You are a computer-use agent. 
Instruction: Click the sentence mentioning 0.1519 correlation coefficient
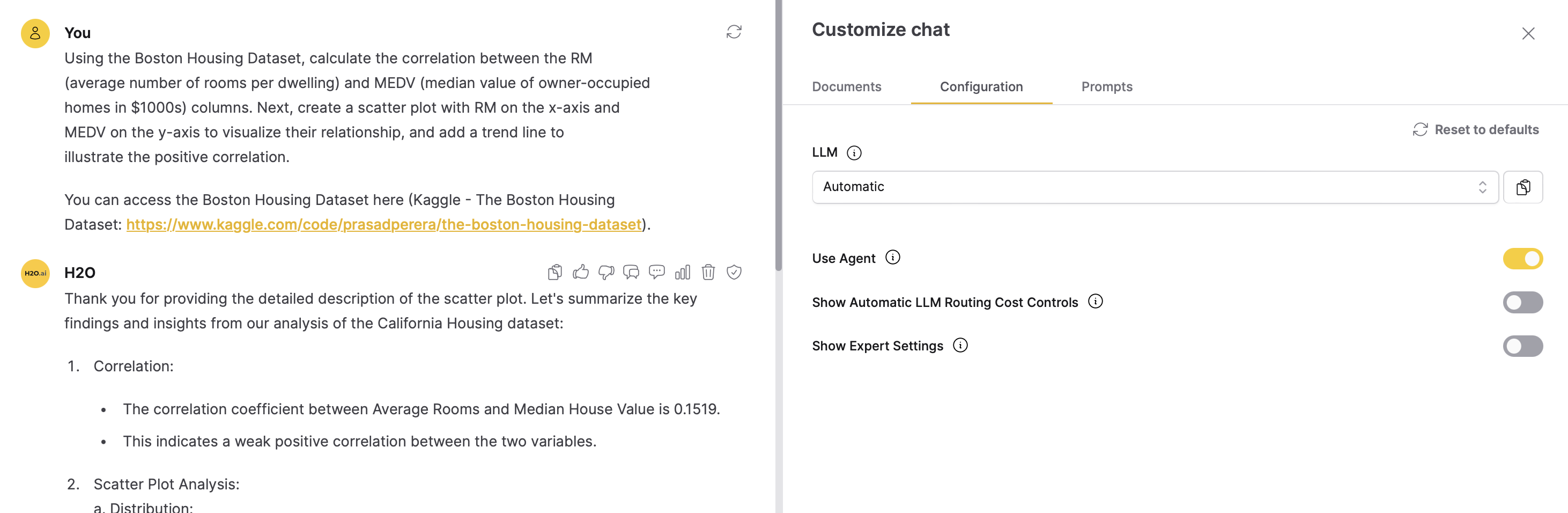[421, 409]
